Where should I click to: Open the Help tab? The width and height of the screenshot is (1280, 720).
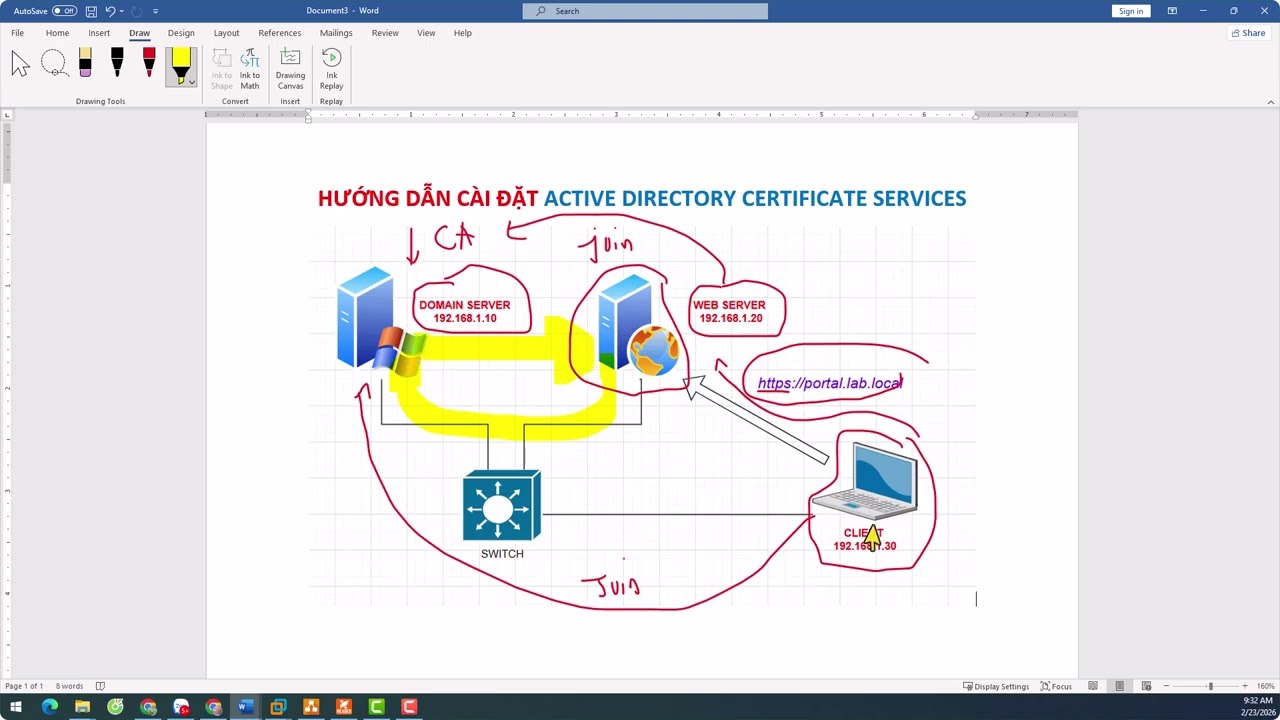point(462,33)
